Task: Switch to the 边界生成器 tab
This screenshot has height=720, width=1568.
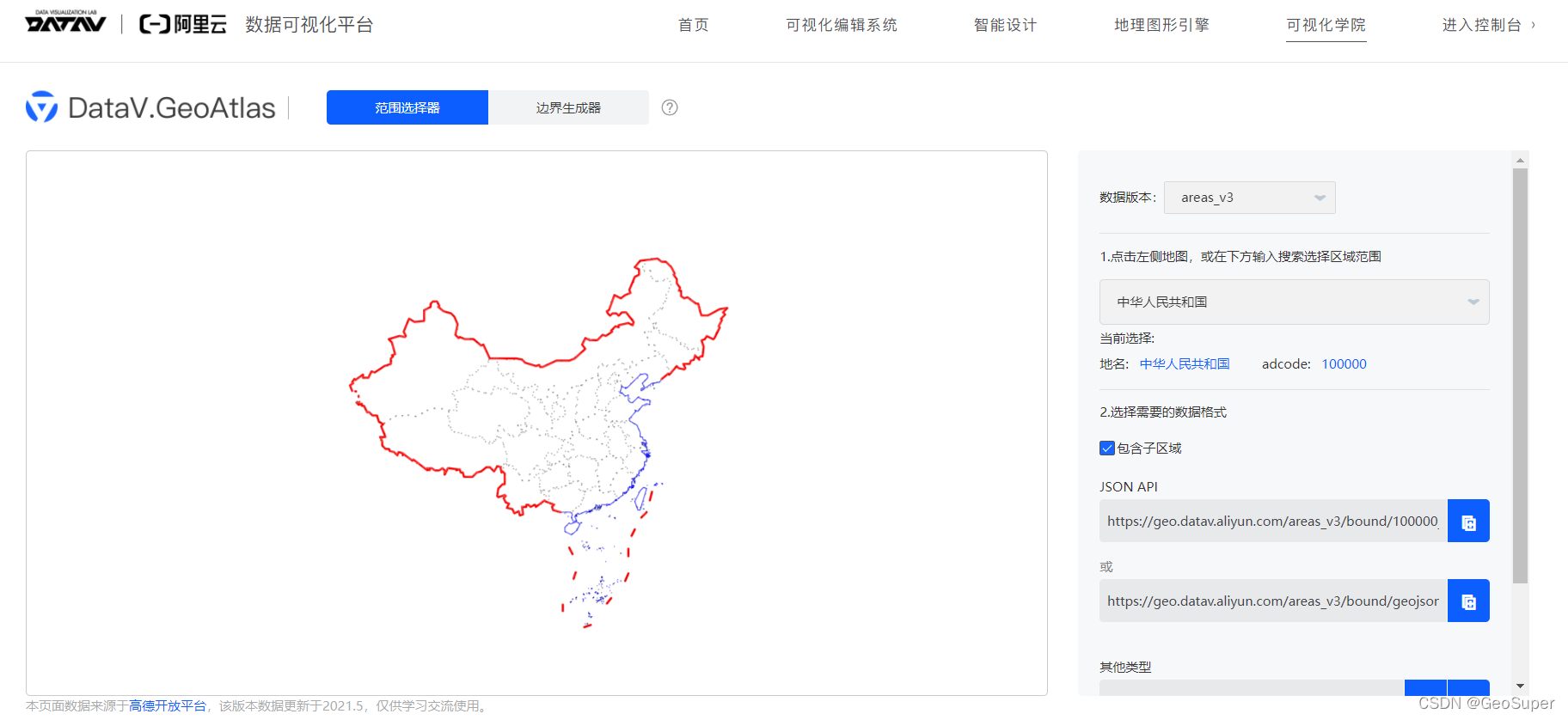Action: point(568,107)
